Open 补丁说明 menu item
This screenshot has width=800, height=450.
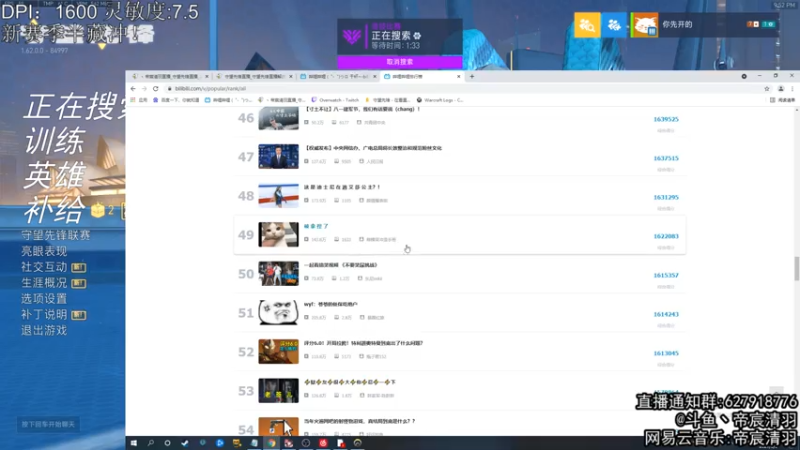[44, 314]
